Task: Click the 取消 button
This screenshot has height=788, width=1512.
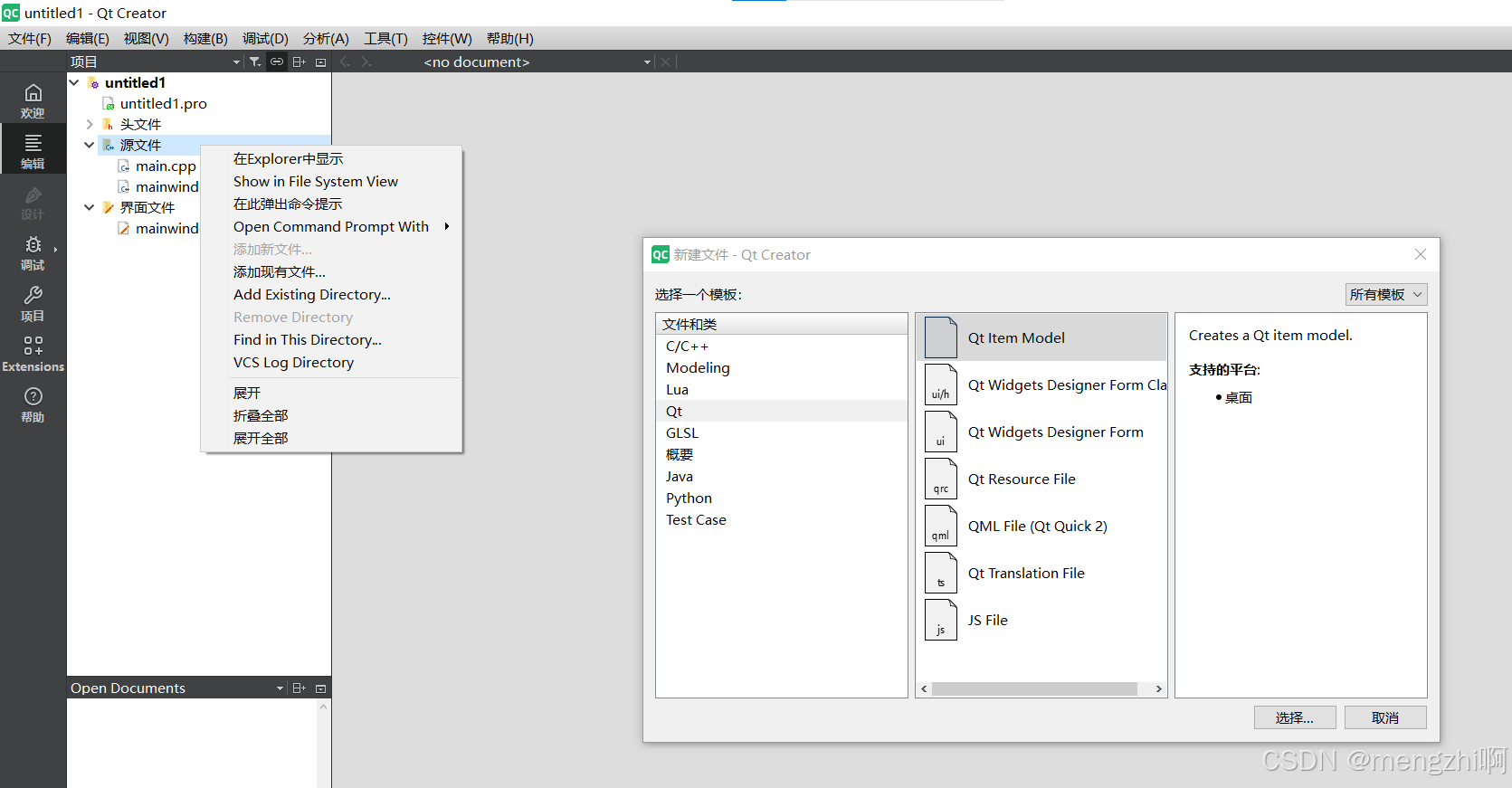Action: [1385, 717]
